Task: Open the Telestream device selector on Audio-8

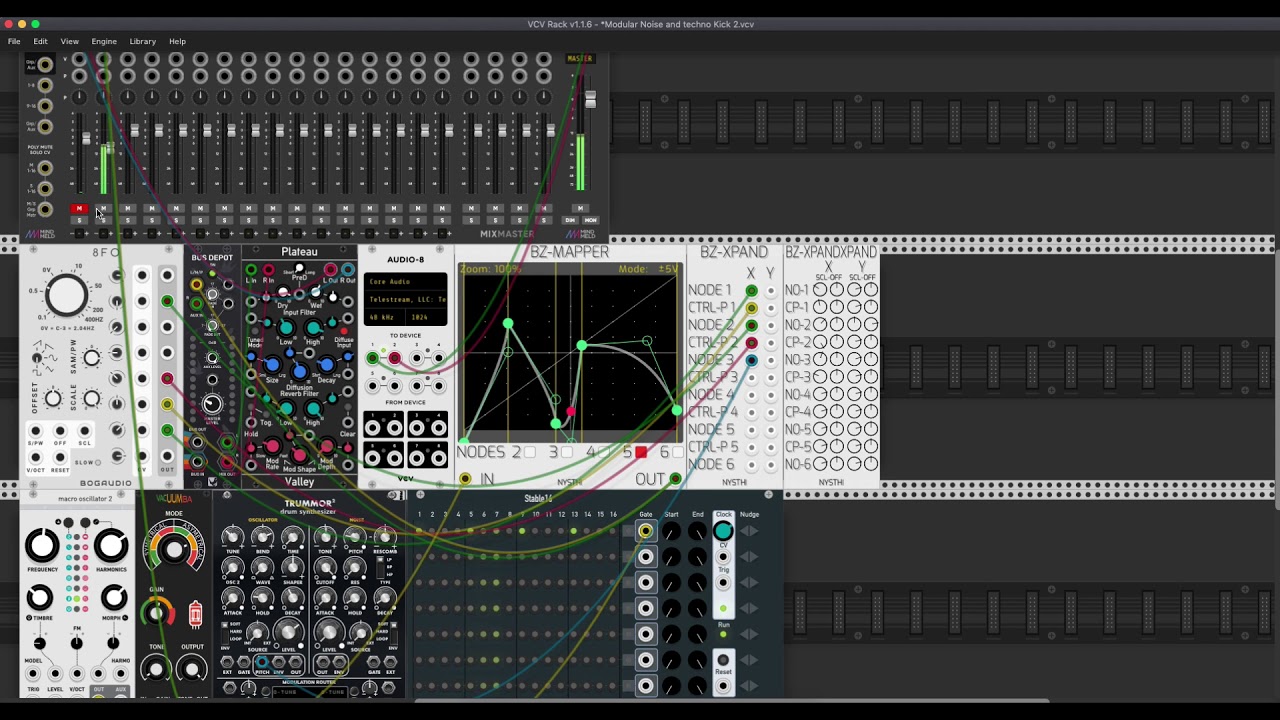Action: [x=405, y=299]
